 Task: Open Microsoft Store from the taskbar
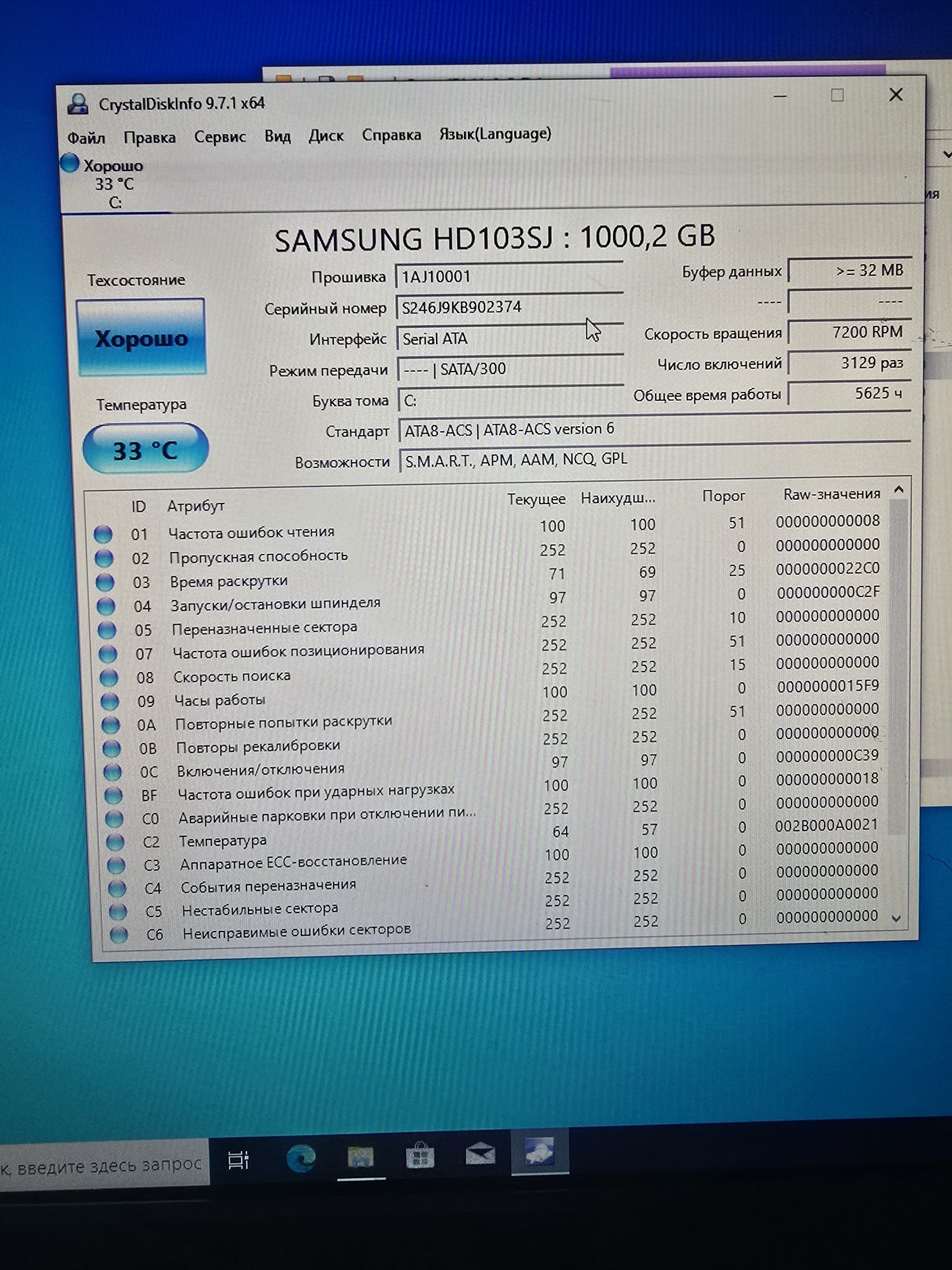click(x=420, y=1156)
